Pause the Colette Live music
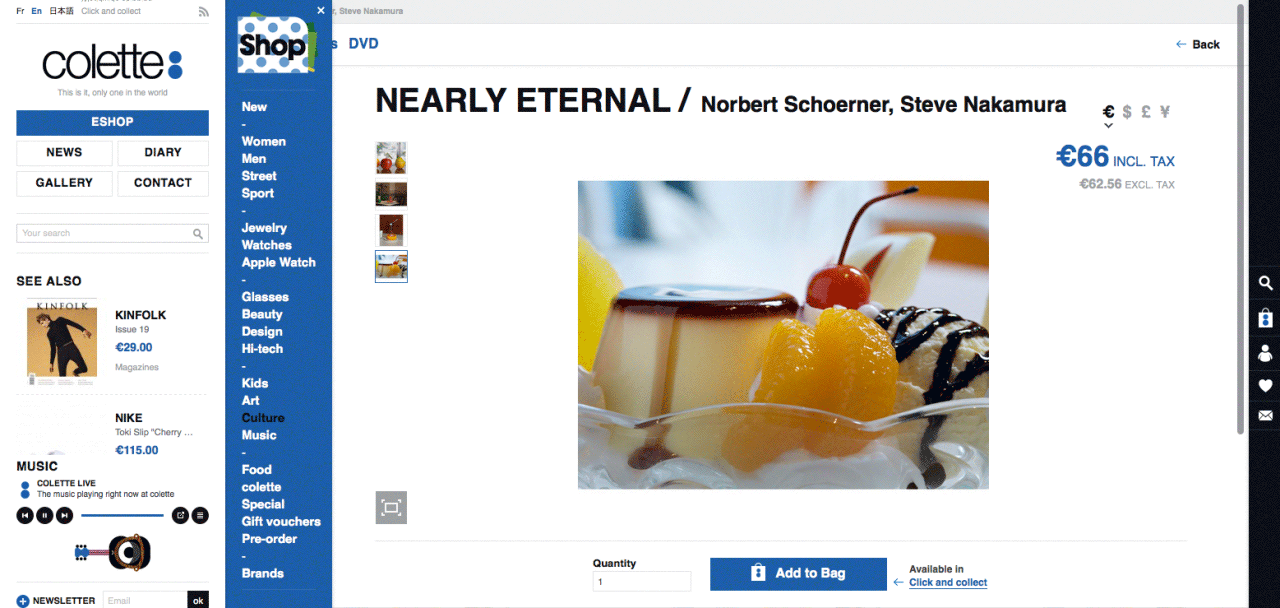 45,515
